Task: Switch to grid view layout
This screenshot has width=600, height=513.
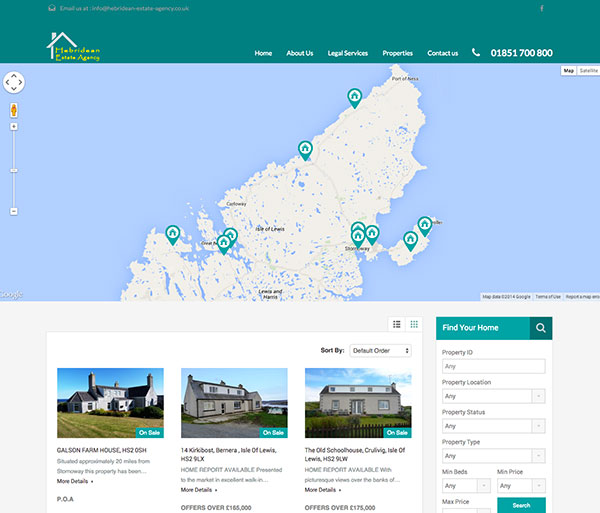Action: pos(414,324)
